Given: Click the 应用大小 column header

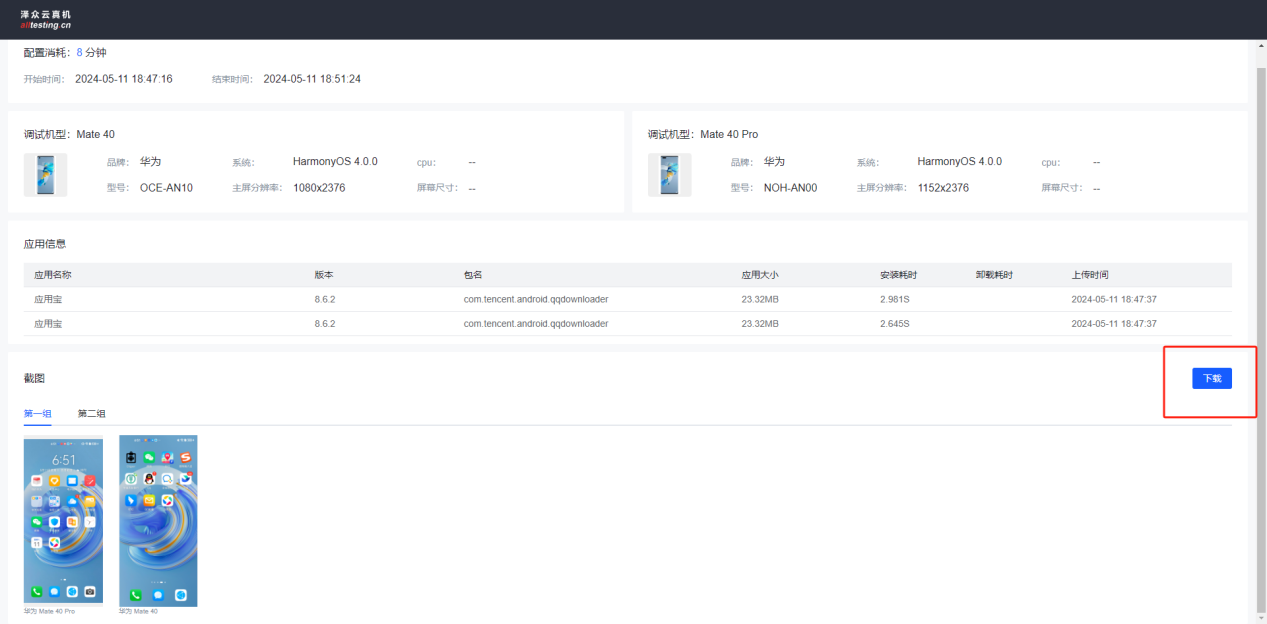Looking at the screenshot, I should (x=759, y=275).
